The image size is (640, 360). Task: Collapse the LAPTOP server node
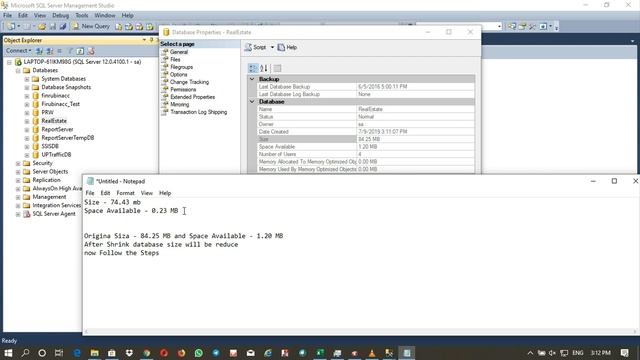click(x=9, y=62)
